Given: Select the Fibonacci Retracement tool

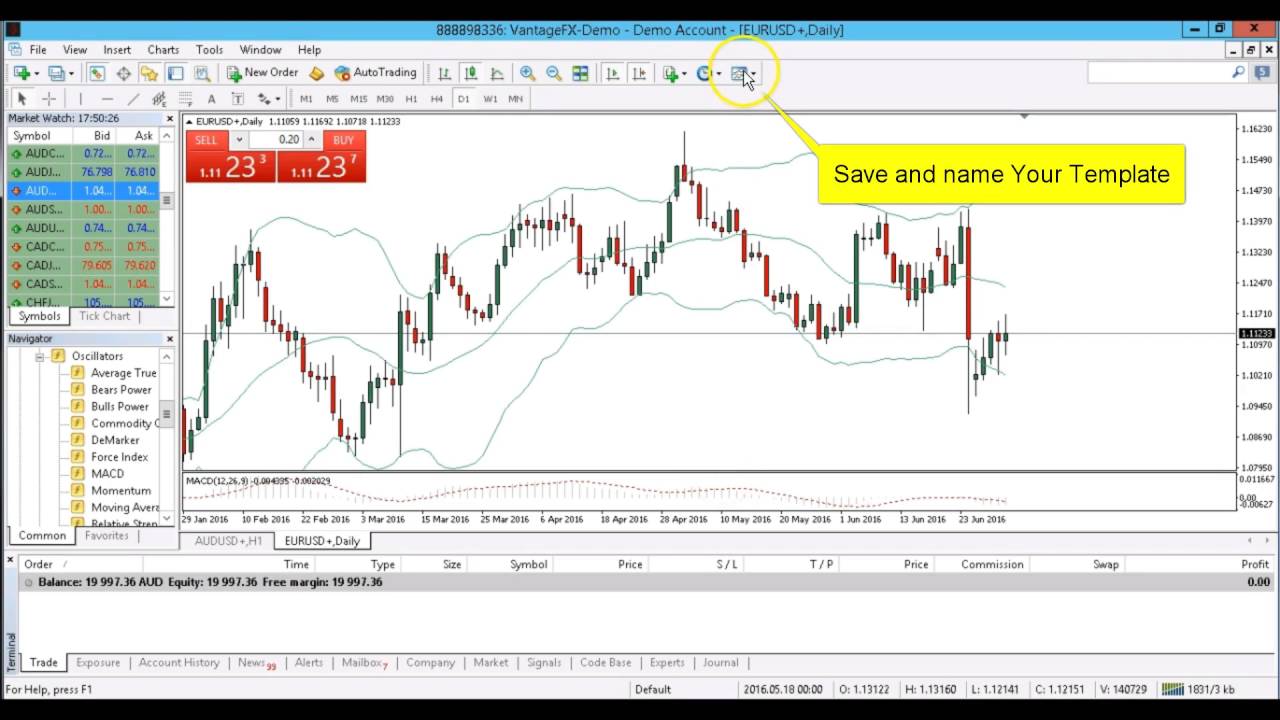Looking at the screenshot, I should coord(185,99).
